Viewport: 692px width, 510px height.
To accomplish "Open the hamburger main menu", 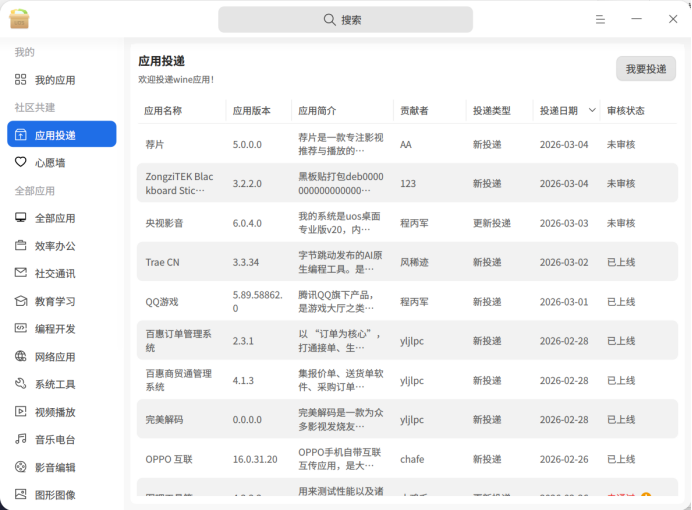I will (600, 19).
